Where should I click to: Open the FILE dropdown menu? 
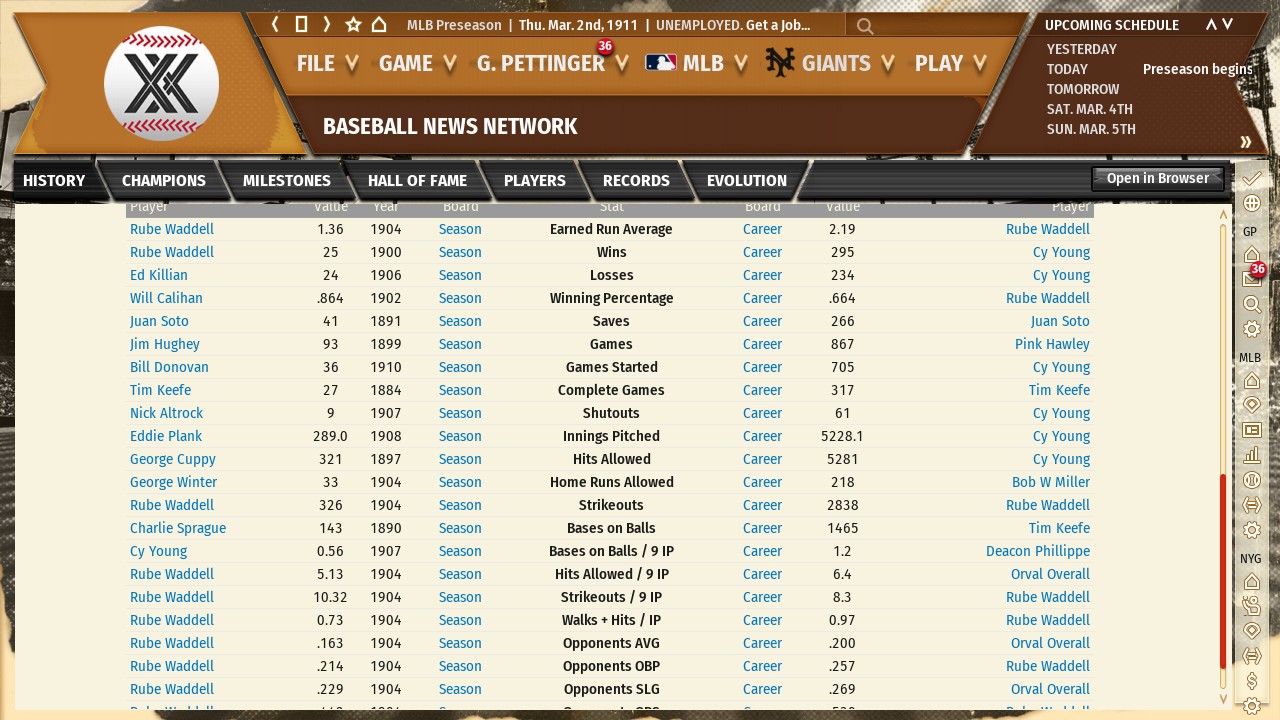[328, 64]
